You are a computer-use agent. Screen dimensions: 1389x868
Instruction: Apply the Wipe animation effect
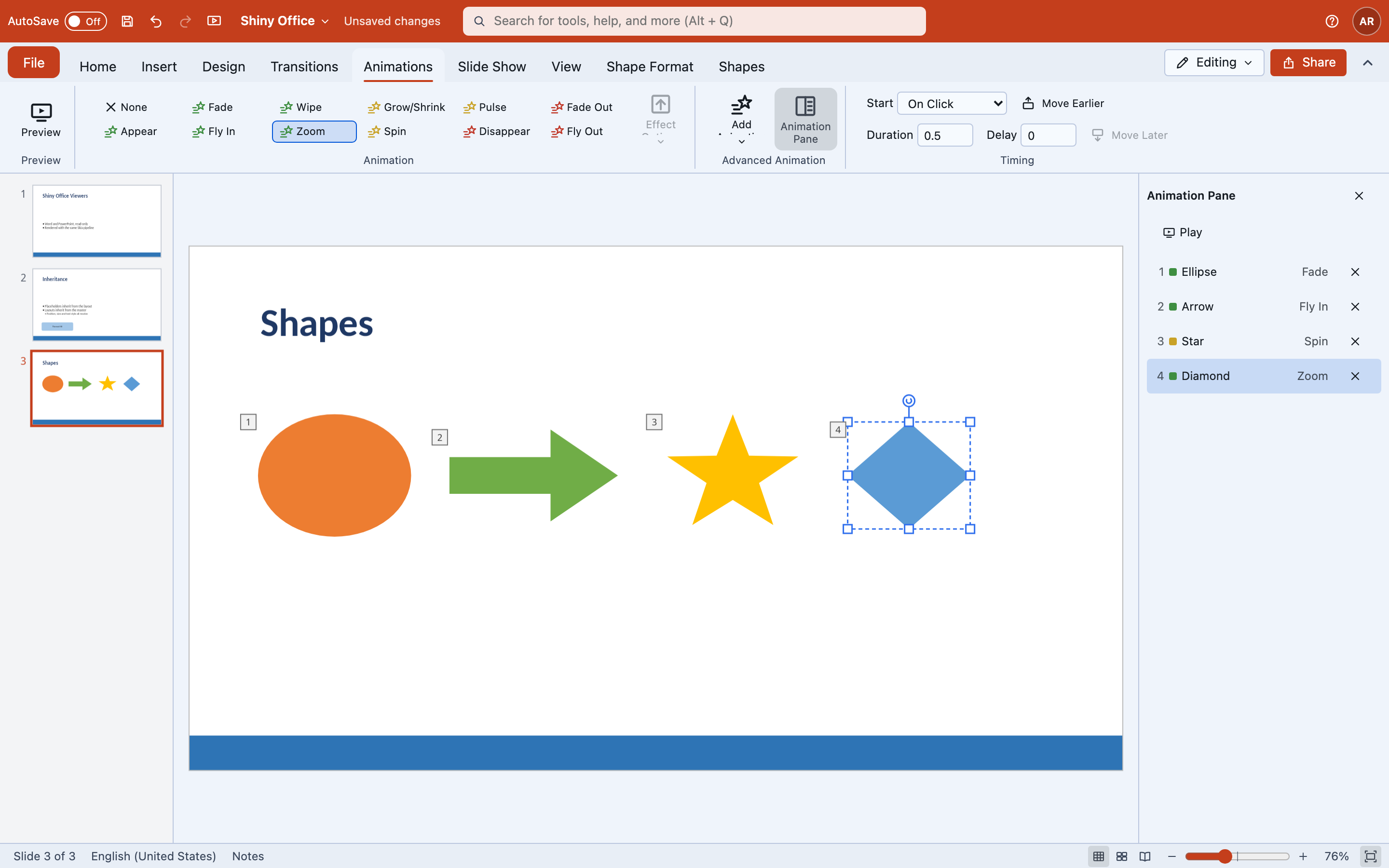(x=301, y=108)
